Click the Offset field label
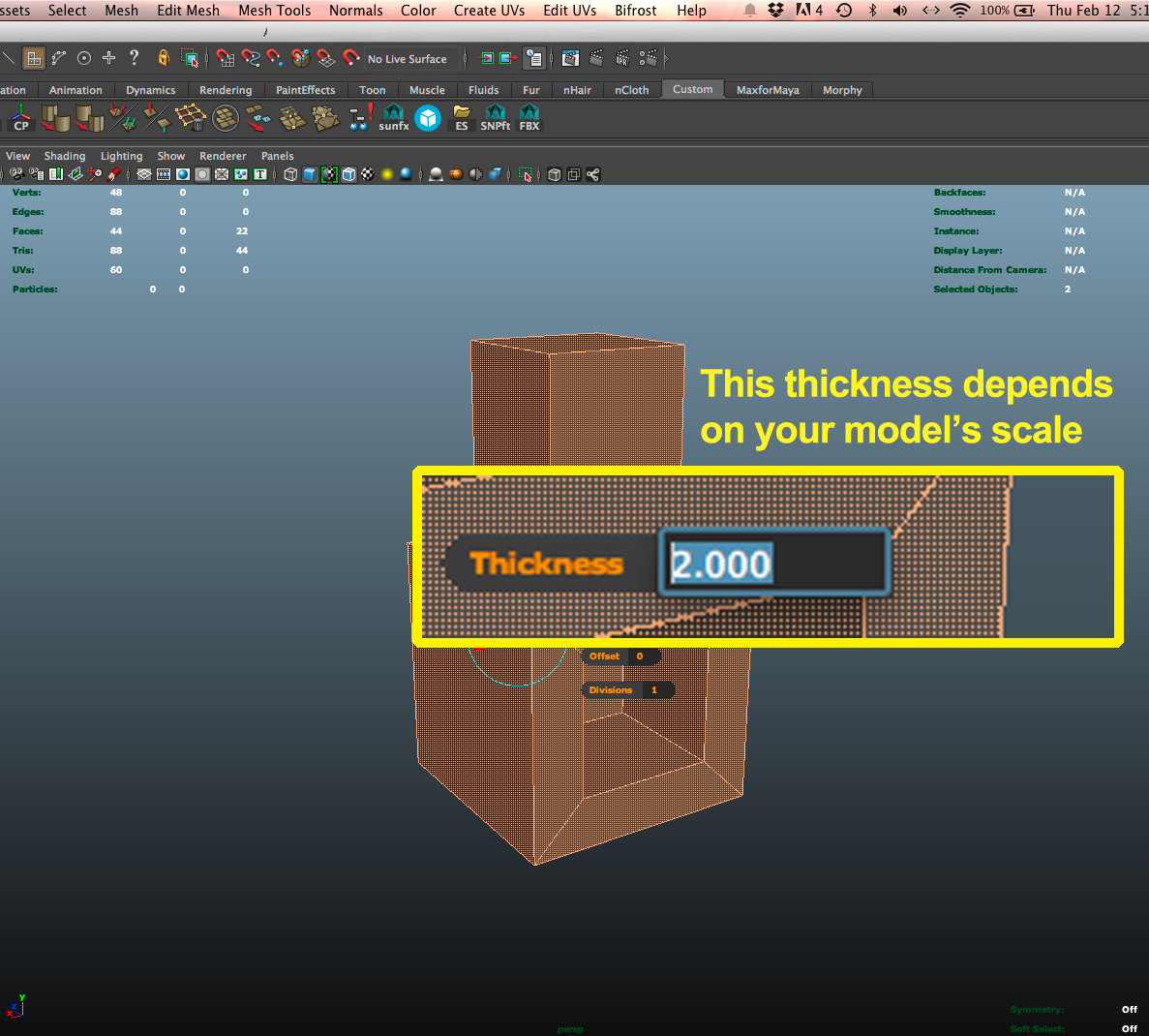 coord(604,656)
